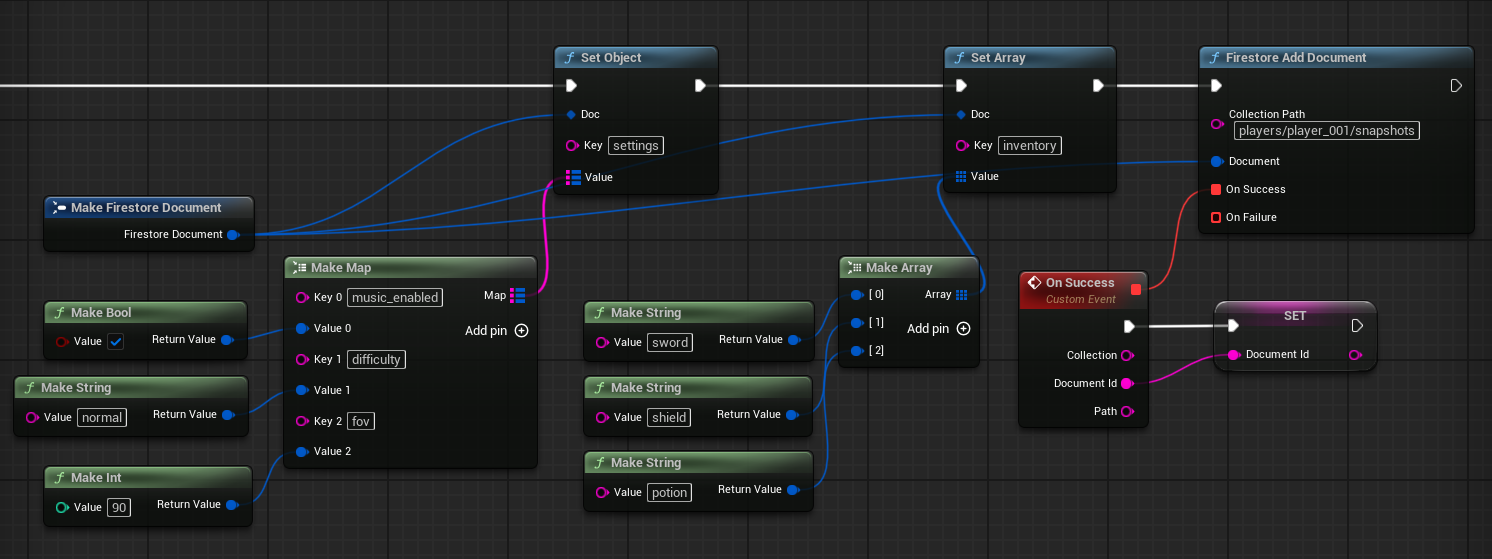Edit the settings Key field in Set Object

pyautogui.click(x=635, y=146)
